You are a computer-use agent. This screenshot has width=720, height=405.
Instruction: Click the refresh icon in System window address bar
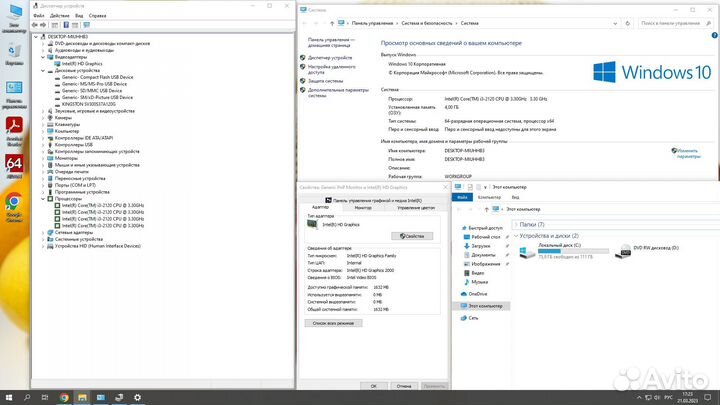(x=627, y=23)
